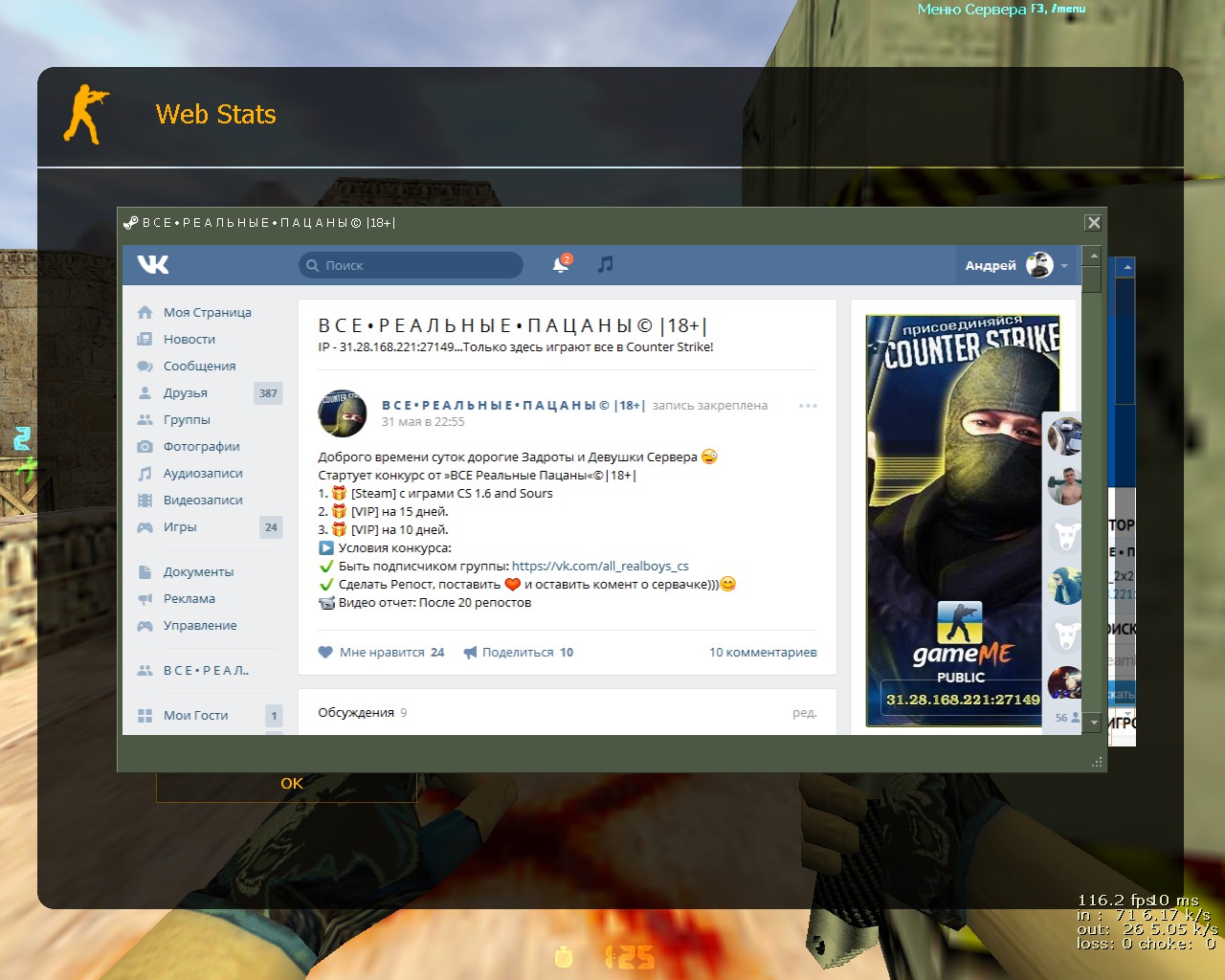Open Группы in the sidebar
The width and height of the screenshot is (1225, 980).
[187, 419]
